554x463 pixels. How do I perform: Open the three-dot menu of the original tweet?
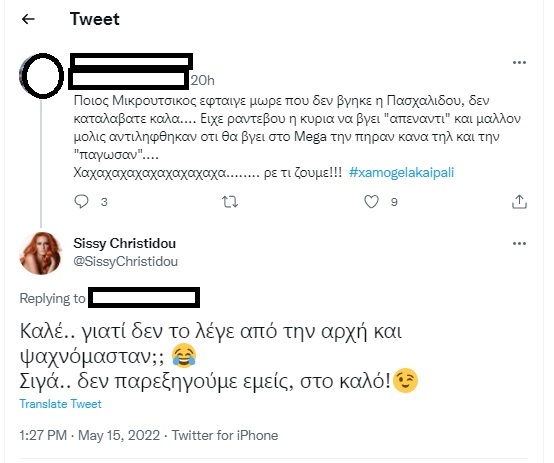(519, 63)
